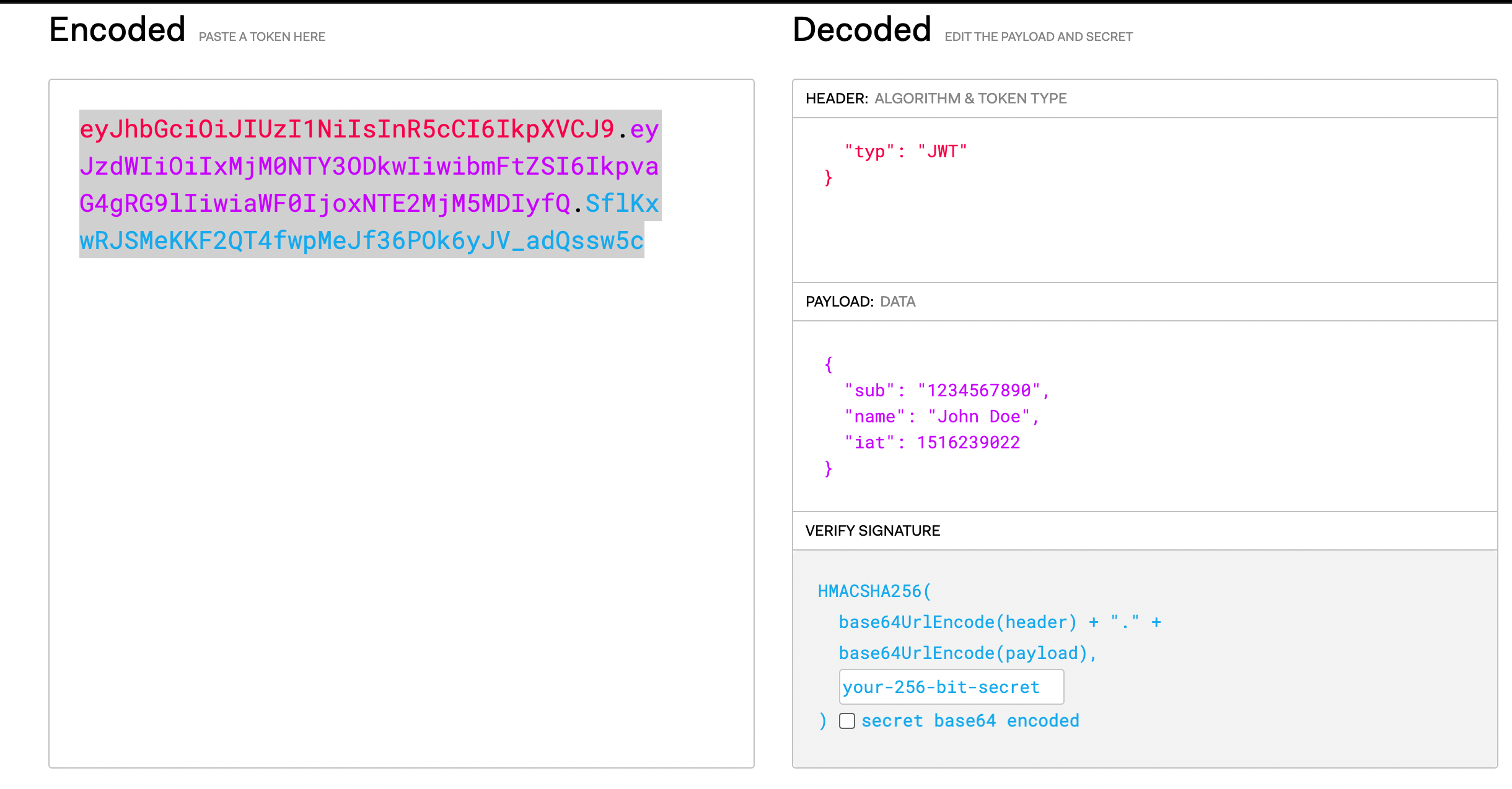Click the HMACSHA256( text in signature panel
The image size is (1512, 789).
[x=874, y=591]
